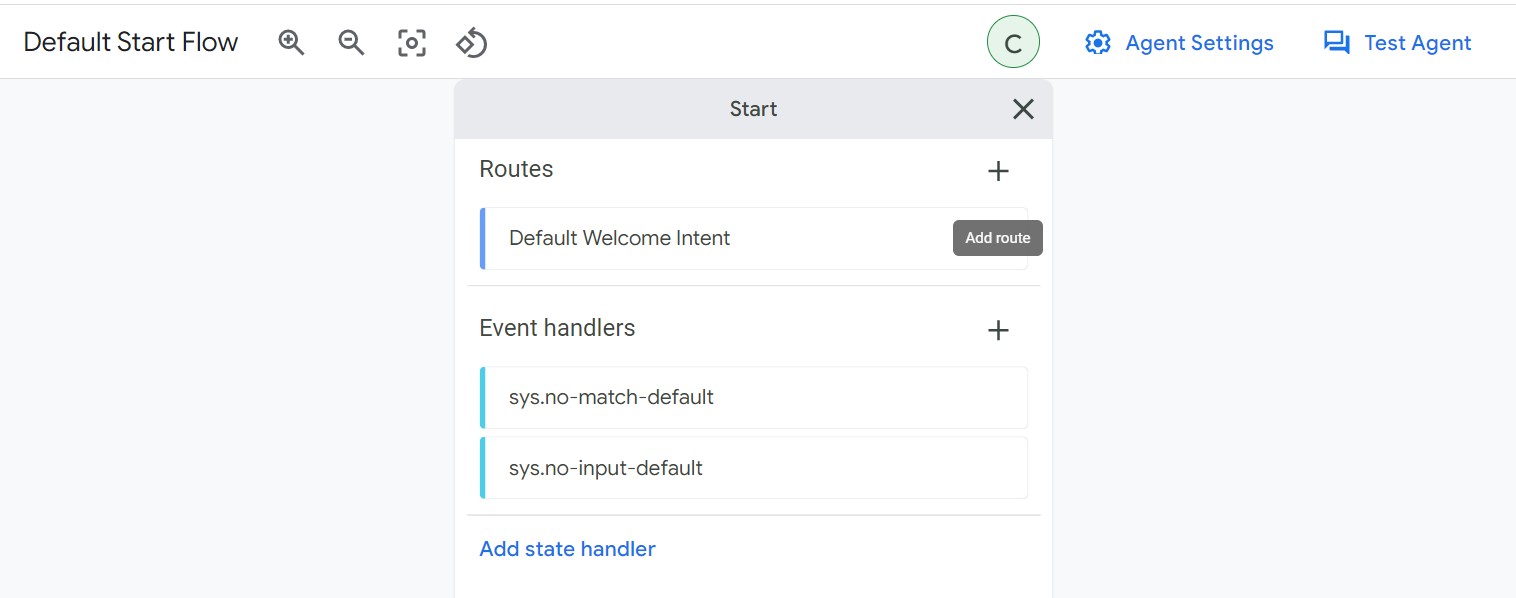Click the fit-to-screen focus icon
Image resolution: width=1516 pixels, height=598 pixels.
(411, 43)
